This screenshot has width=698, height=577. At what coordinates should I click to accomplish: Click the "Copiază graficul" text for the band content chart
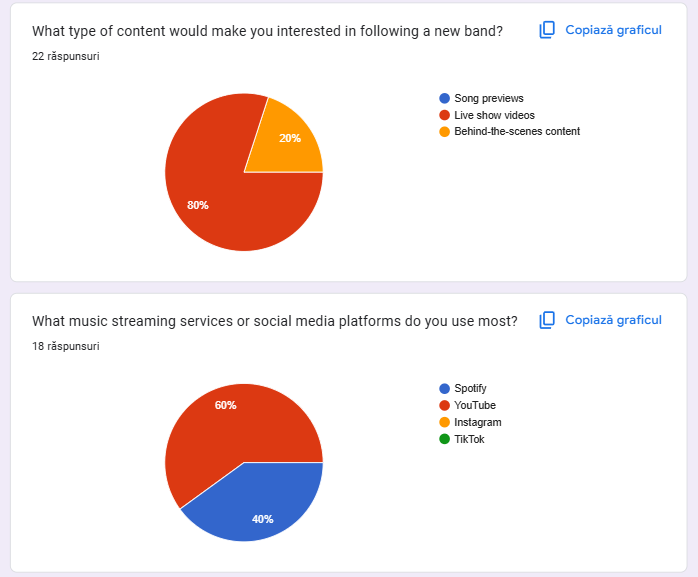click(x=613, y=30)
